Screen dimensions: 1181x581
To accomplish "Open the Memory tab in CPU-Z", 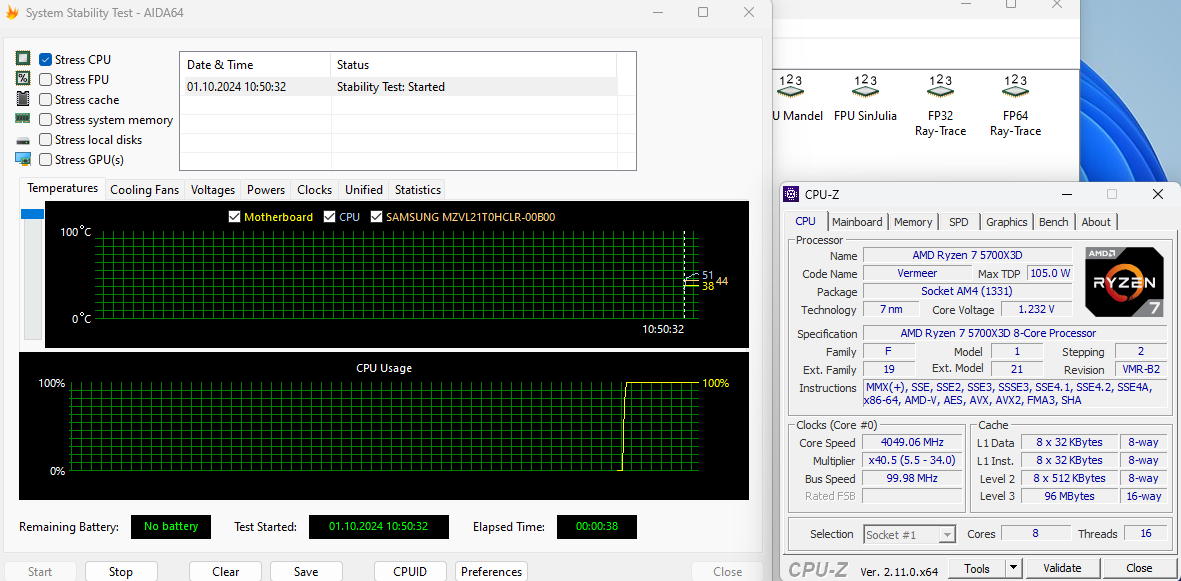I will (x=913, y=222).
